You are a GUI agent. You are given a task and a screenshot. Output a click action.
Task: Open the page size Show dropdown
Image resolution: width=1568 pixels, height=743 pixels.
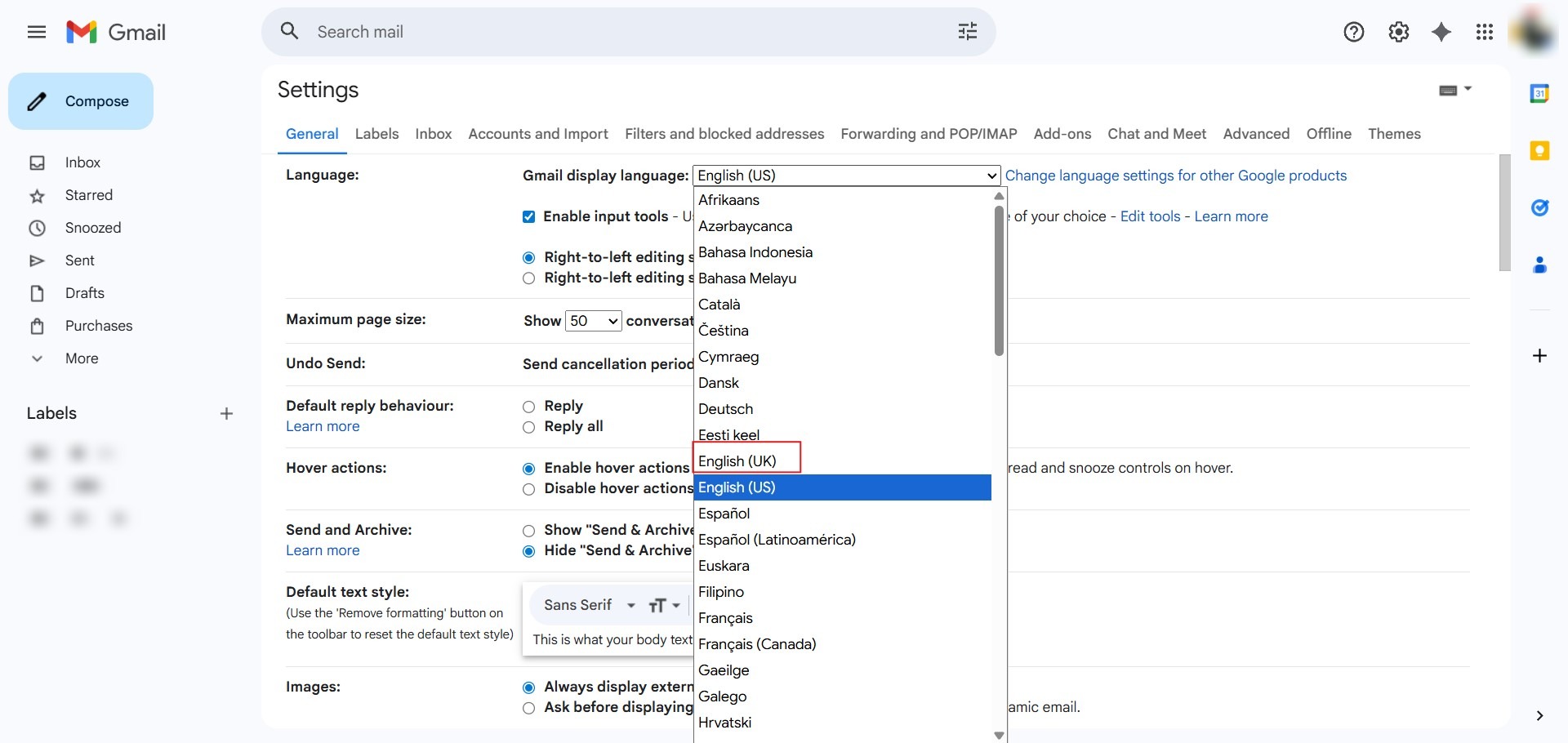(593, 321)
